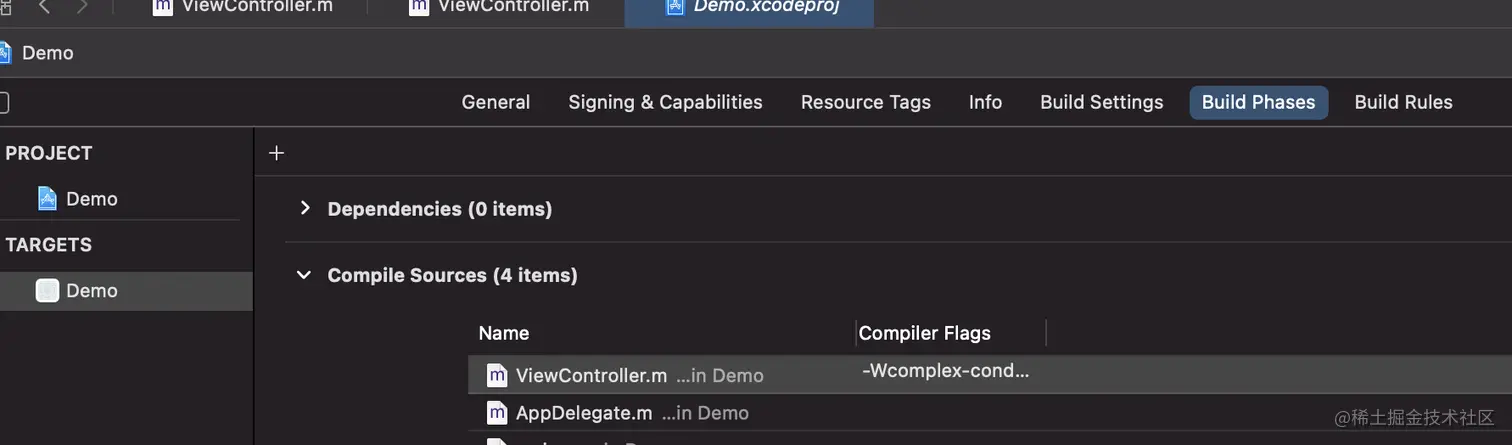Collapse the Compile Sources section

[304, 275]
